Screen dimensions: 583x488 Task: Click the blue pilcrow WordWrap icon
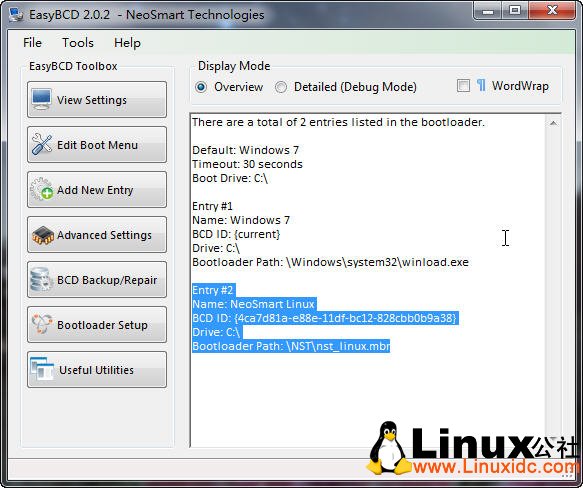point(481,86)
